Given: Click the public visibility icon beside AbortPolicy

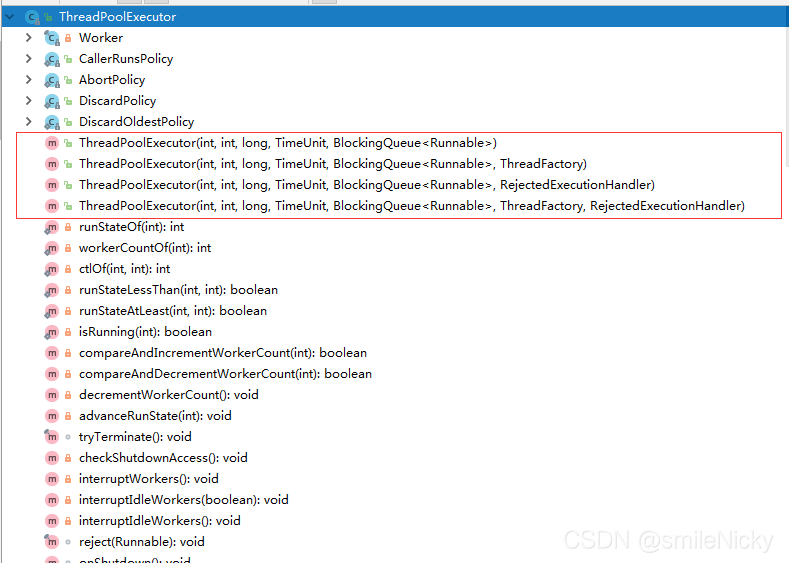Looking at the screenshot, I should 68,81.
